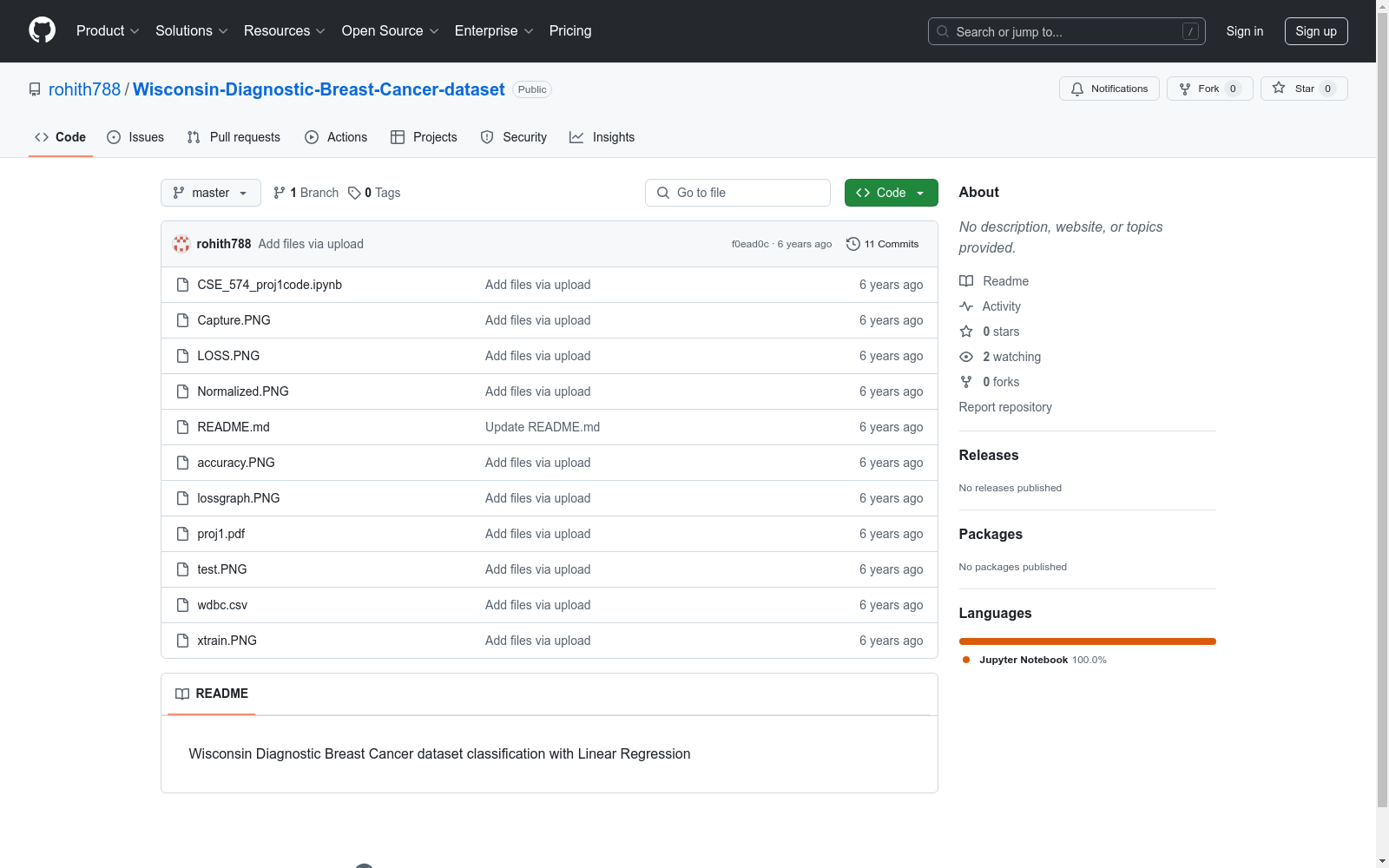Click the history clock icon near 11 Commits
1389x868 pixels.
(853, 244)
